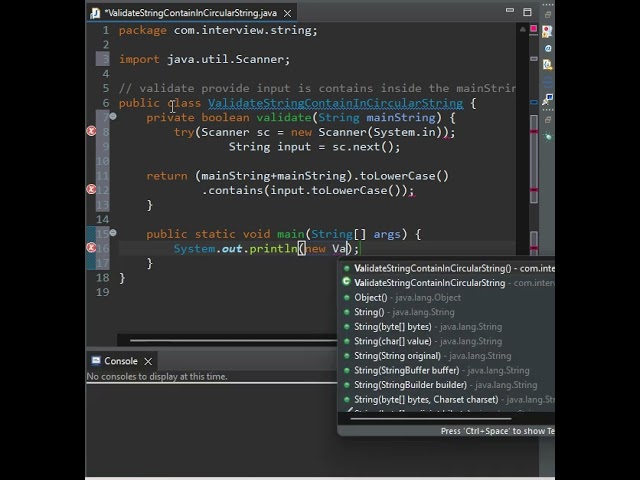Click the autocomplete popup horizontal scrollbar
This screenshot has width=640, height=480.
click(431, 418)
